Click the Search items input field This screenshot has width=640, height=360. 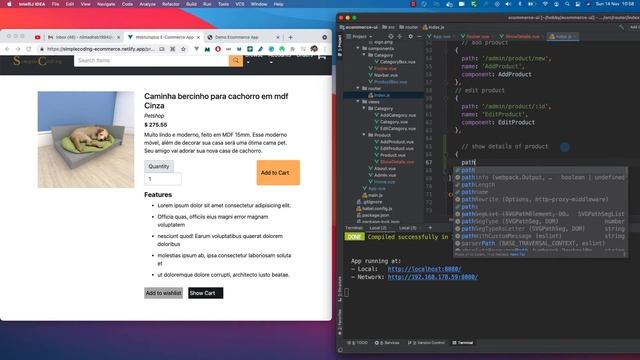click(151, 60)
